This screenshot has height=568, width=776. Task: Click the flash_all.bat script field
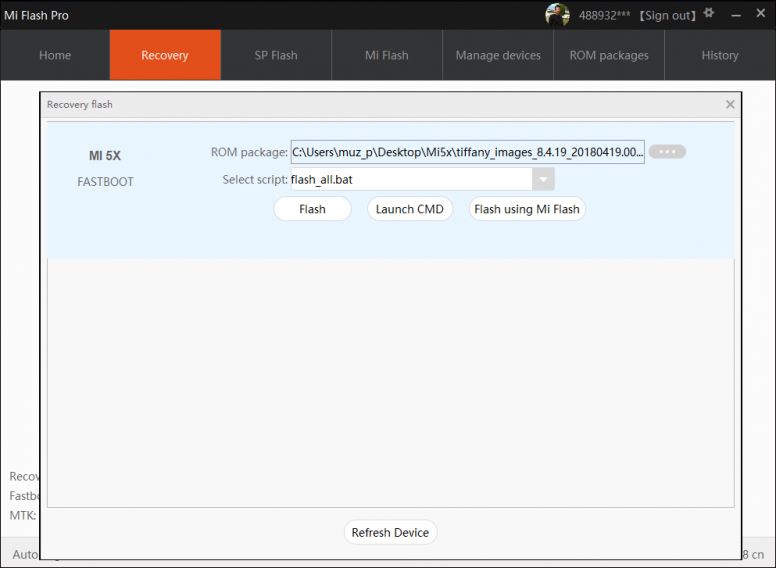click(411, 179)
